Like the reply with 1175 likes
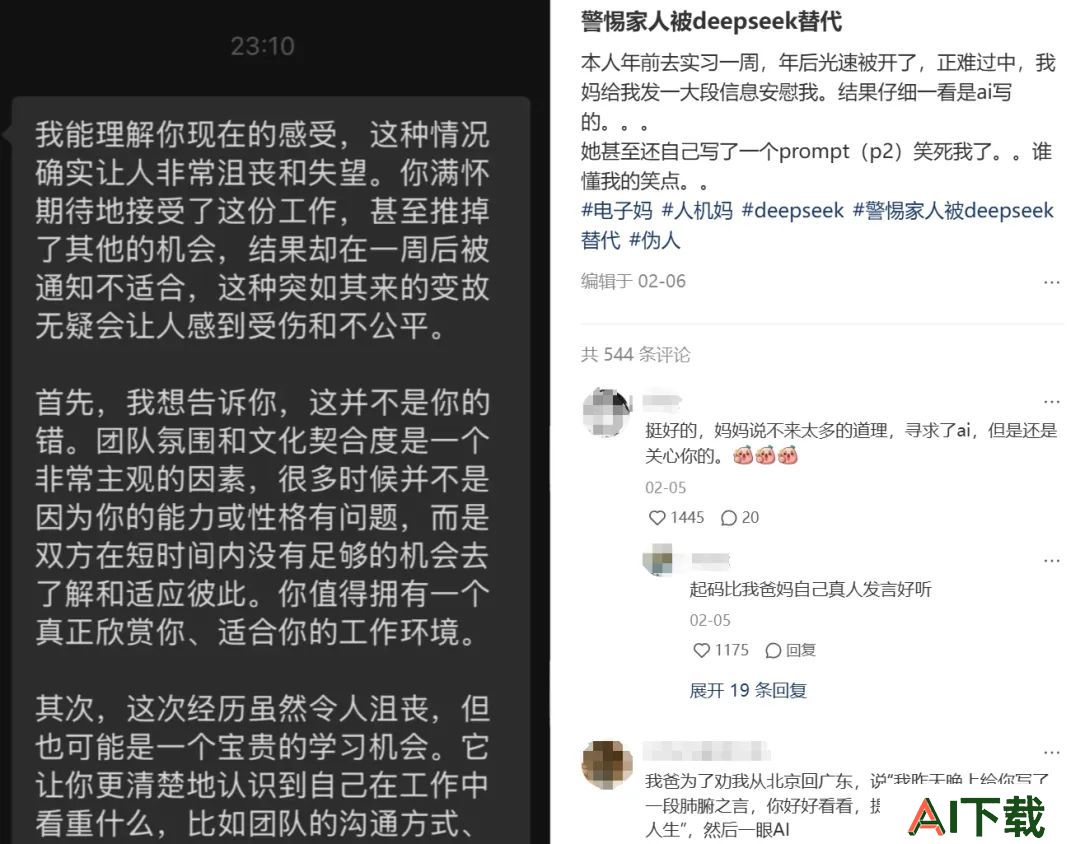Viewport: 1080px width, 844px height. tap(720, 650)
